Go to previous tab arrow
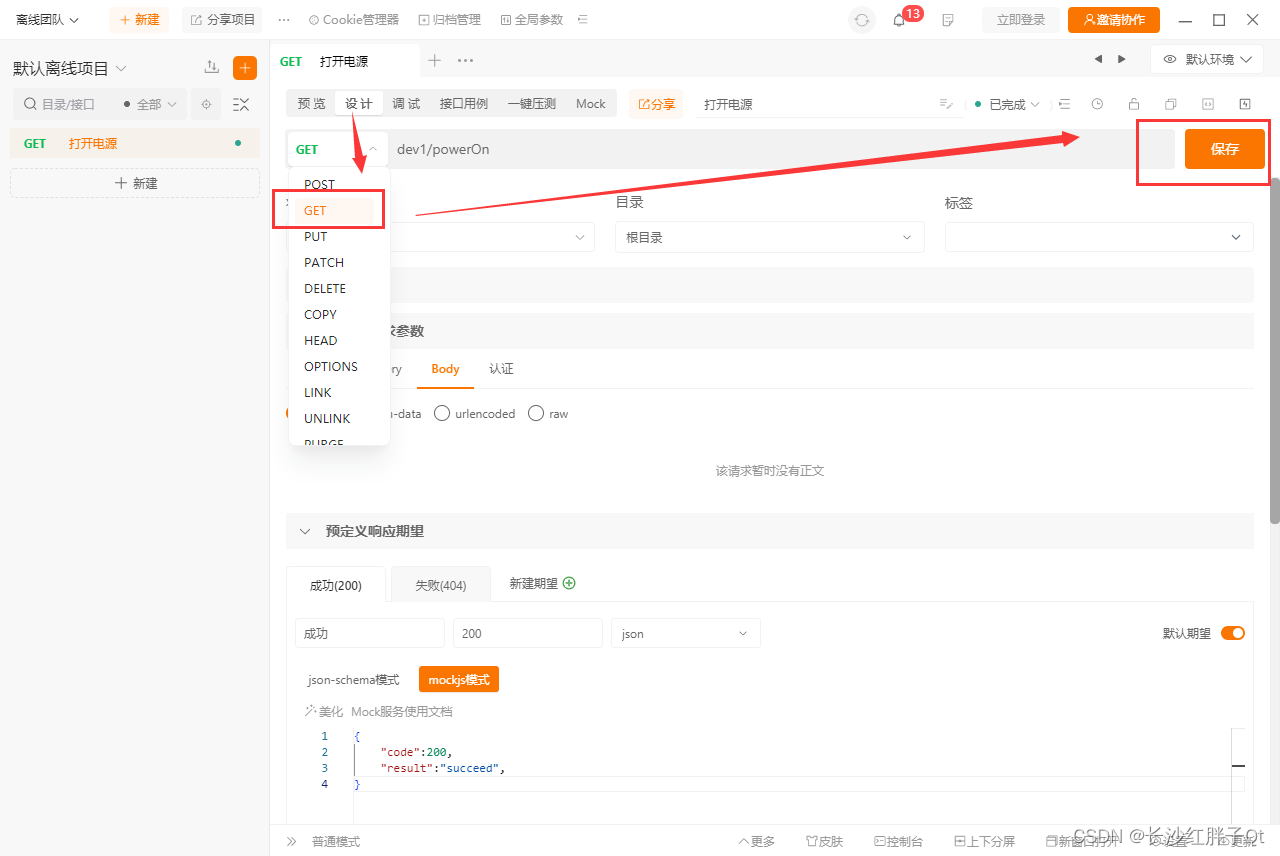Screen dimensions: 1280x856 tap(1098, 59)
